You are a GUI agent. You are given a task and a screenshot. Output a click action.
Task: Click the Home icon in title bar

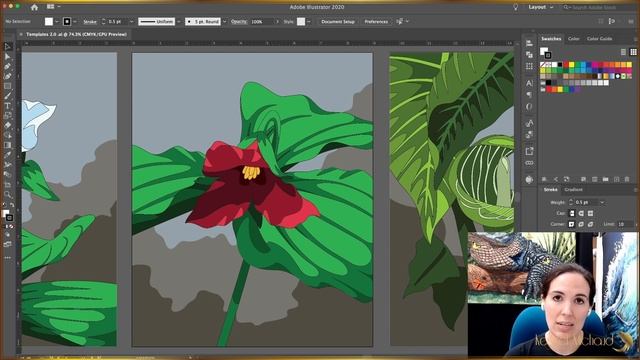click(34, 7)
